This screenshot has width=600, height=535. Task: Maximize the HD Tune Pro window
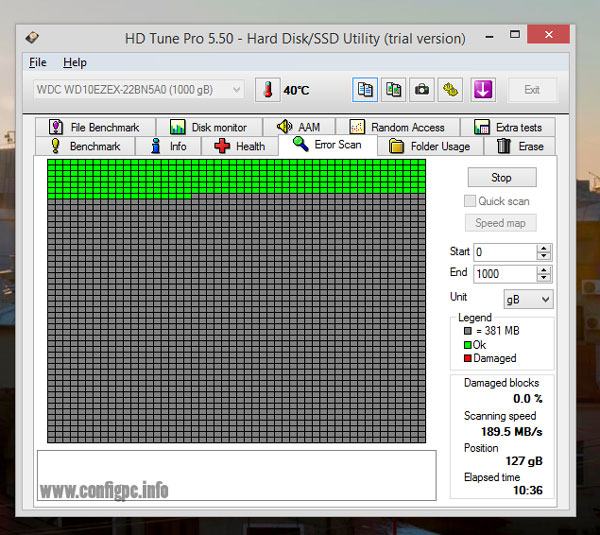tap(515, 35)
